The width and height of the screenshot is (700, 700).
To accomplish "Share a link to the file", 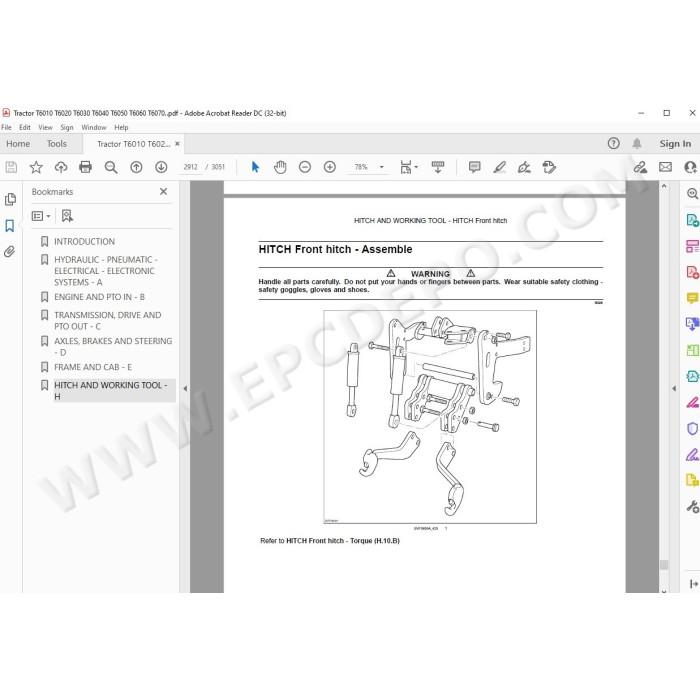I will coord(640,167).
